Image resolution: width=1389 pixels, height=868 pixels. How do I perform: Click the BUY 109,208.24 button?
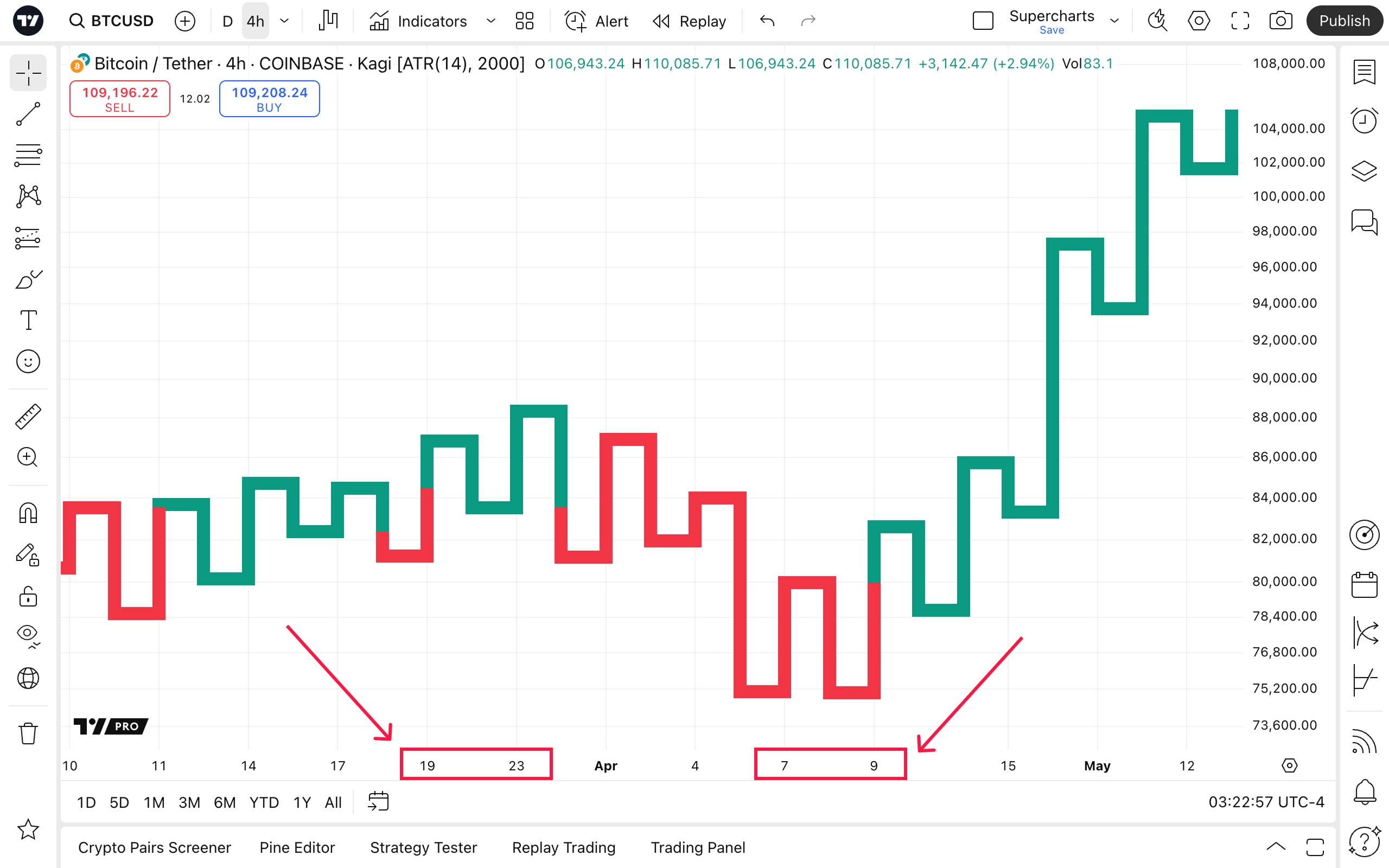pos(269,99)
